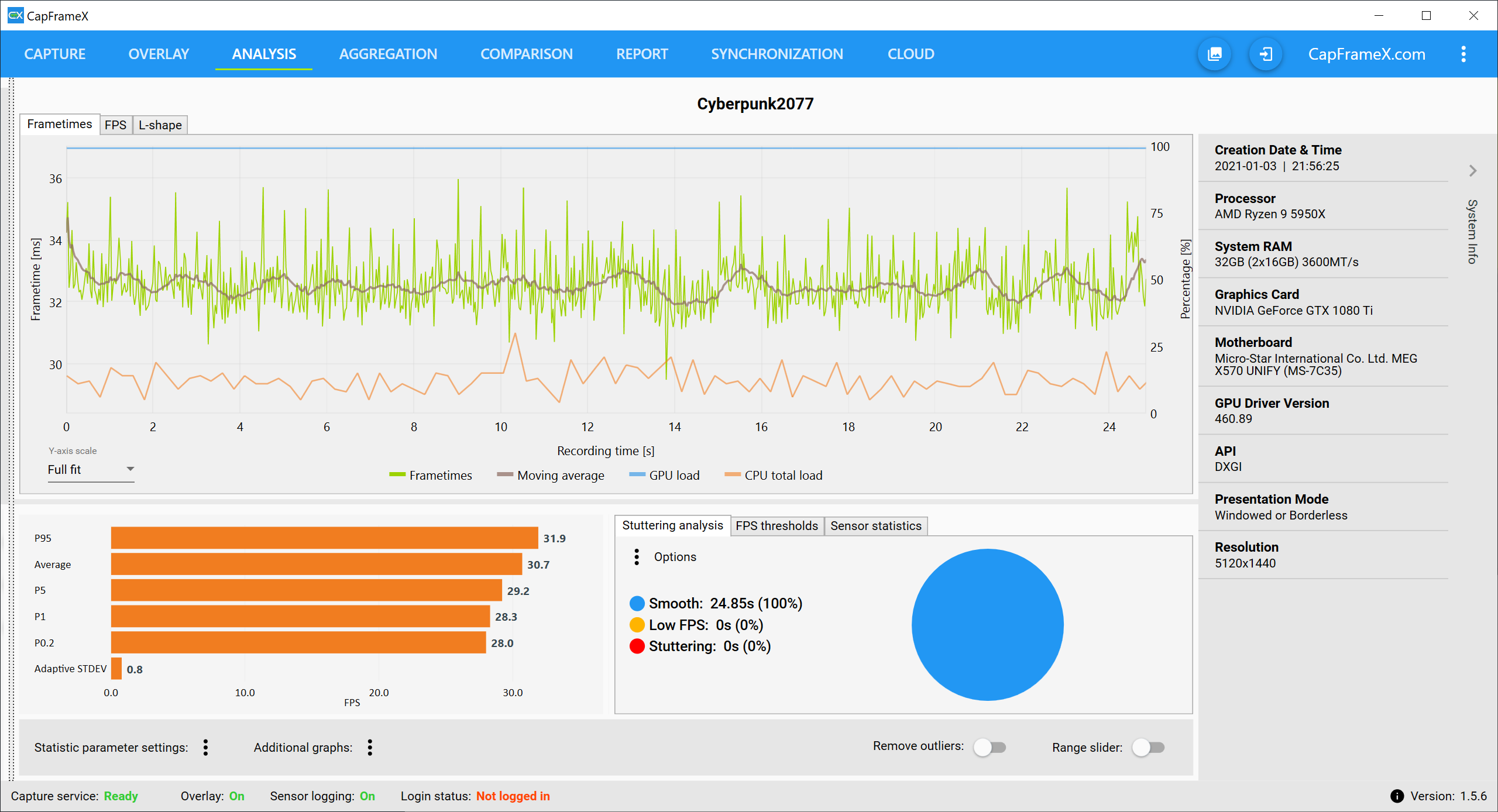1498x812 pixels.
Task: Open the Sensor statistics tab
Action: tap(875, 525)
